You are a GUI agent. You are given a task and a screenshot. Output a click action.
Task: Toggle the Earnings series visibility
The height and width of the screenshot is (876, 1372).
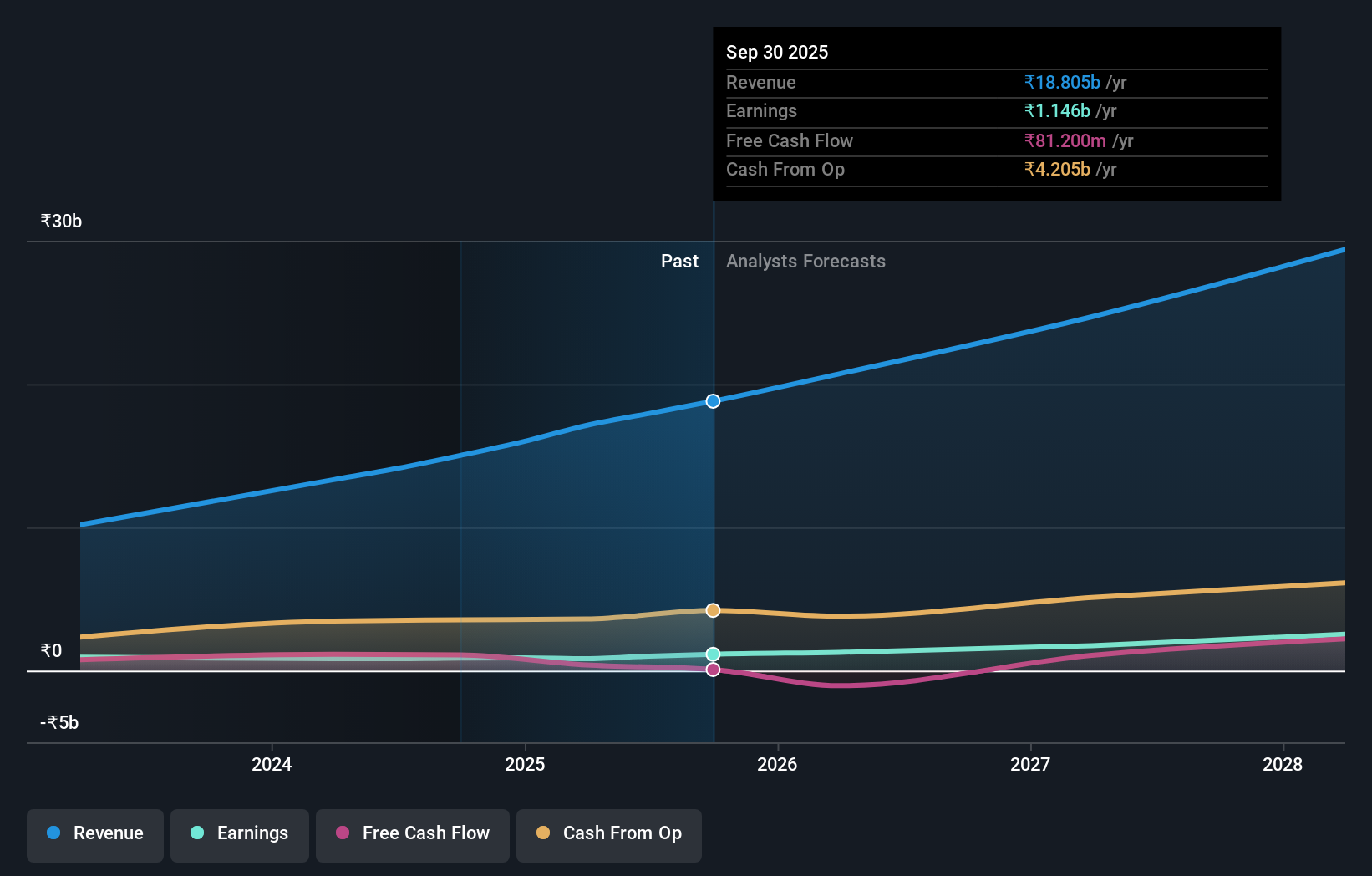click(x=240, y=835)
